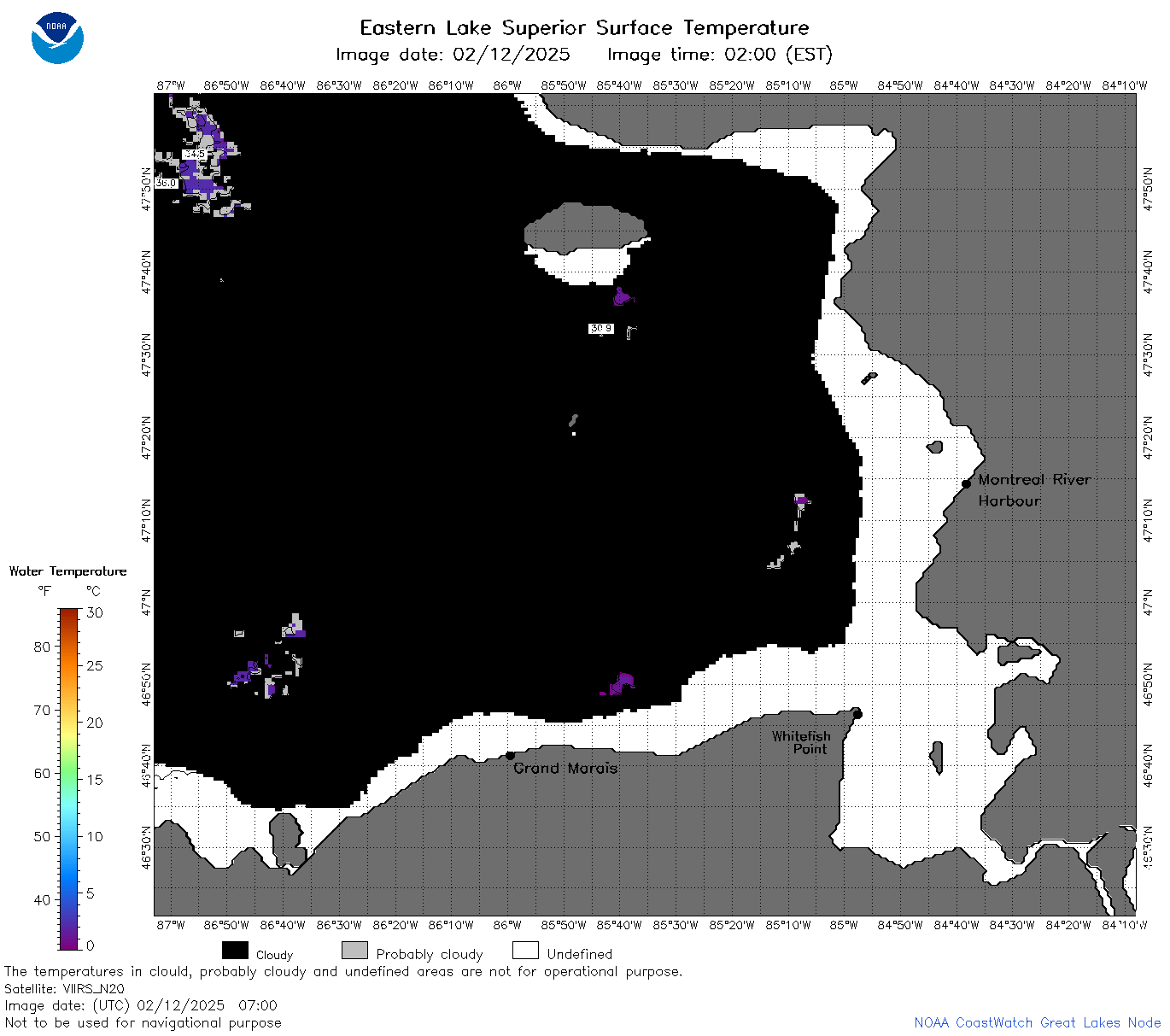Click 'Not to be used for navigational purpose'

point(143,1022)
